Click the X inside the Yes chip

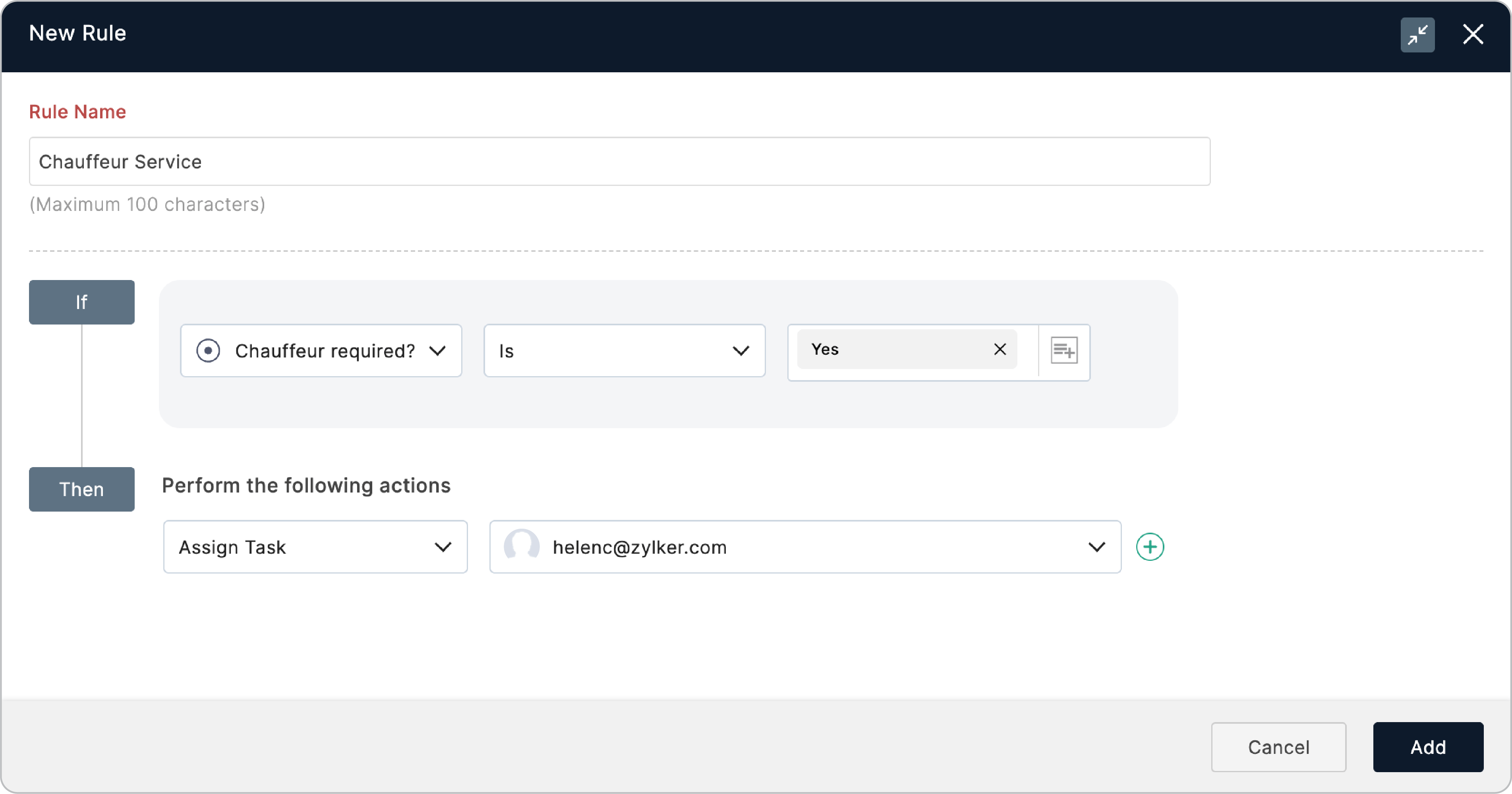(1000, 349)
